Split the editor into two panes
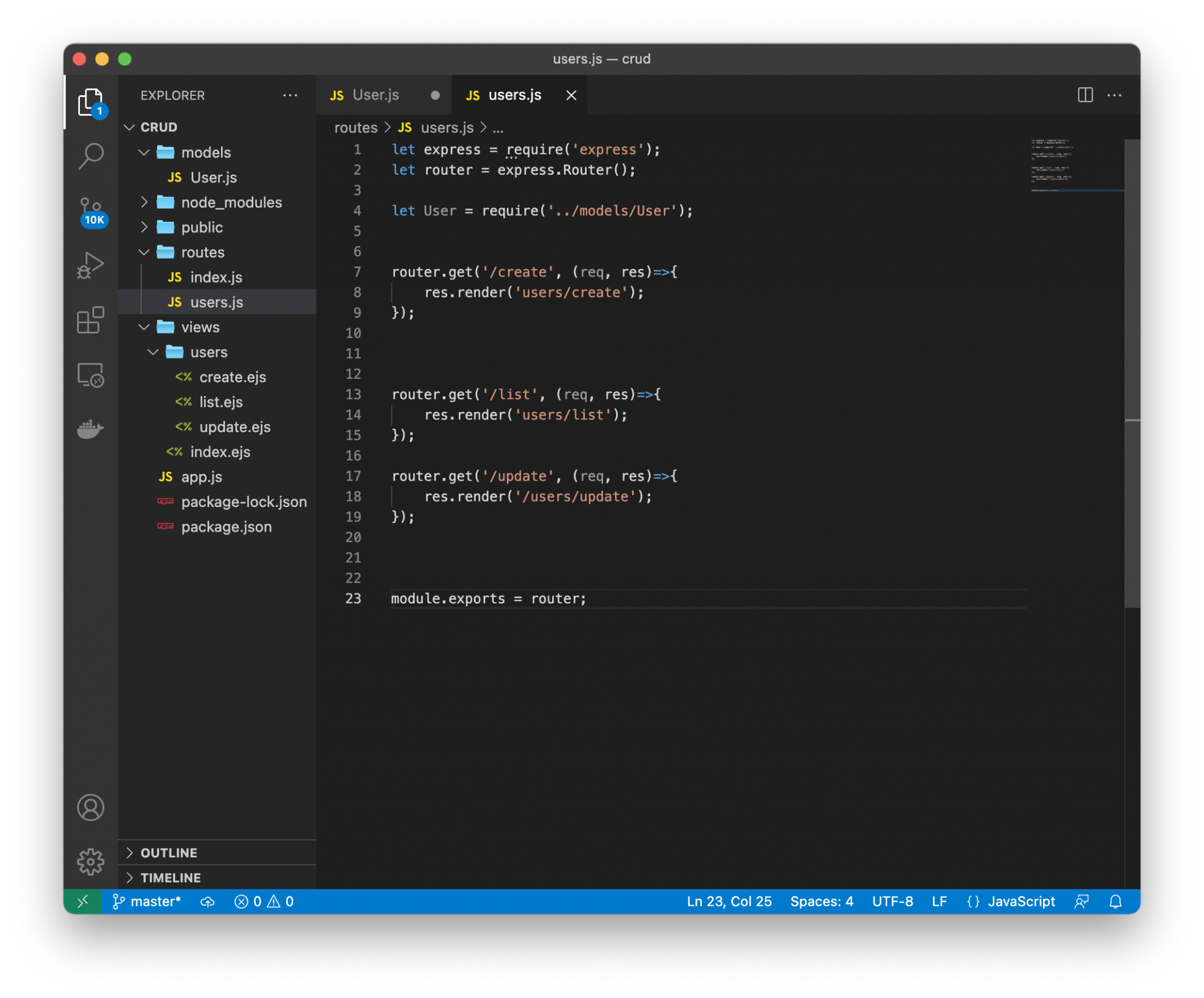 click(1084, 95)
